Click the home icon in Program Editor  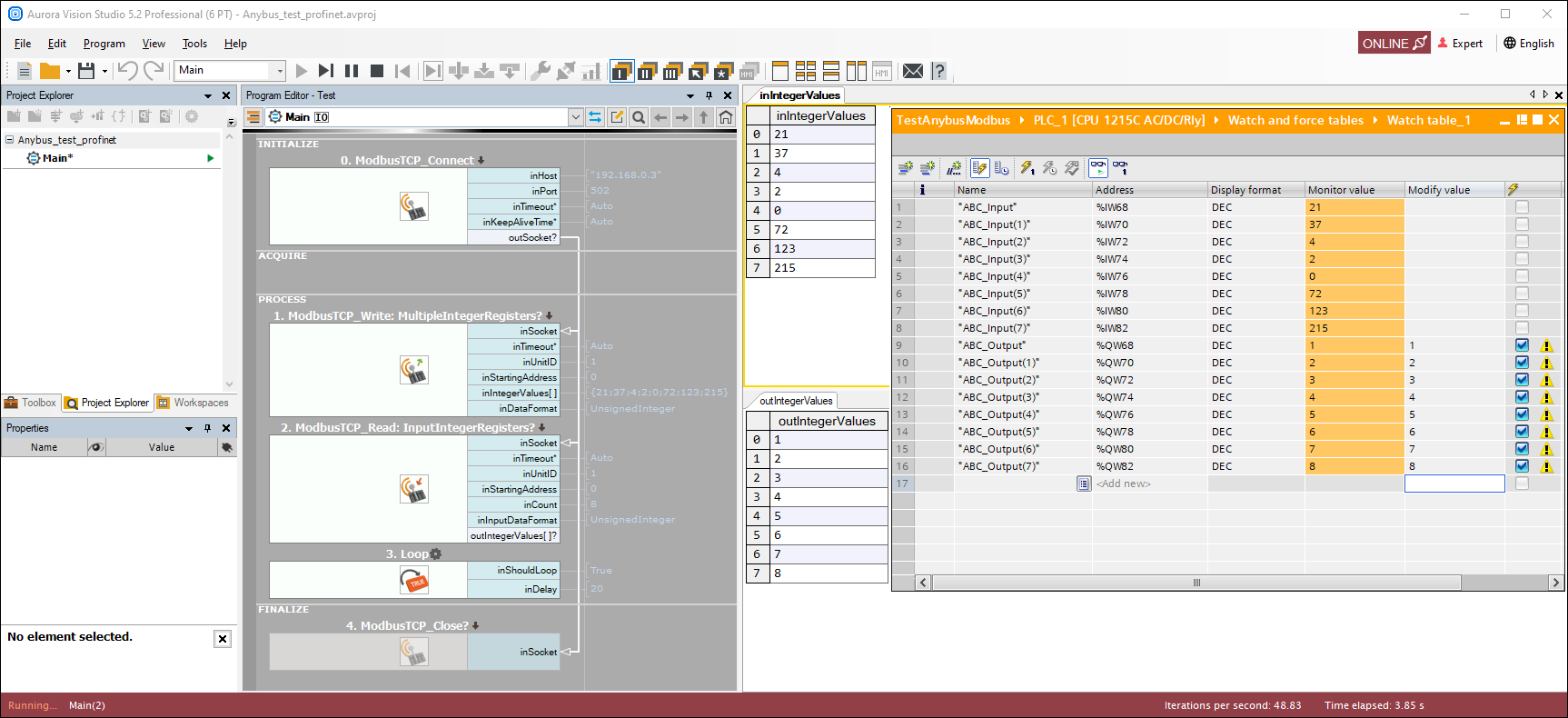[x=725, y=117]
